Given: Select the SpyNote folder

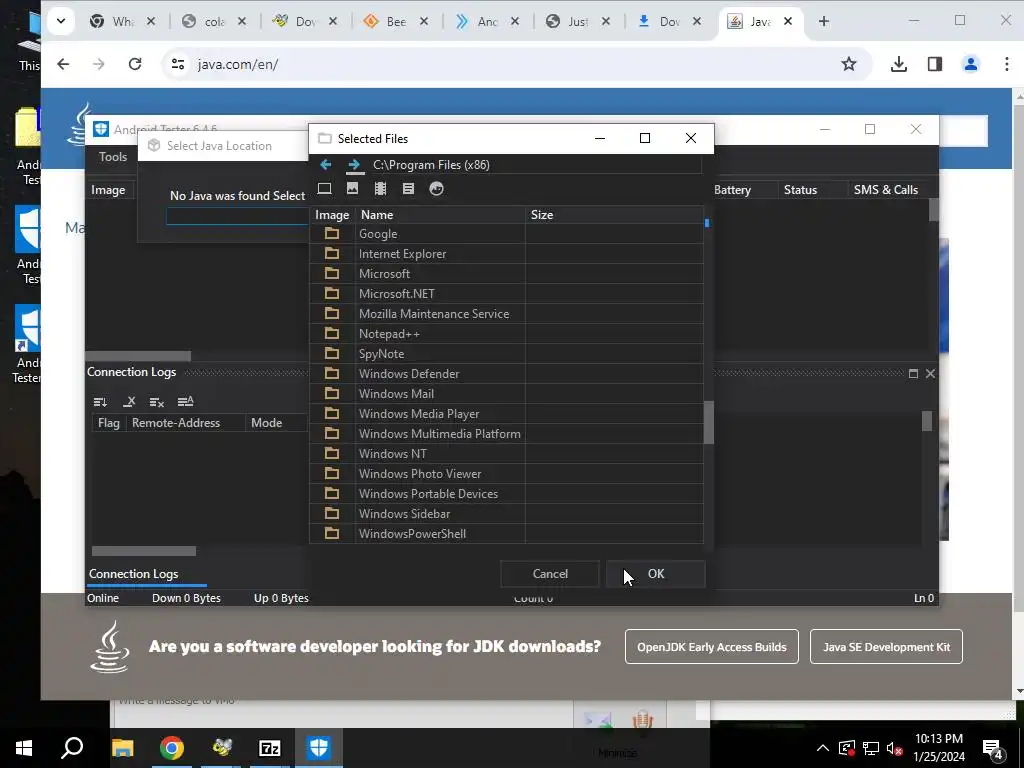Looking at the screenshot, I should 506,354.
